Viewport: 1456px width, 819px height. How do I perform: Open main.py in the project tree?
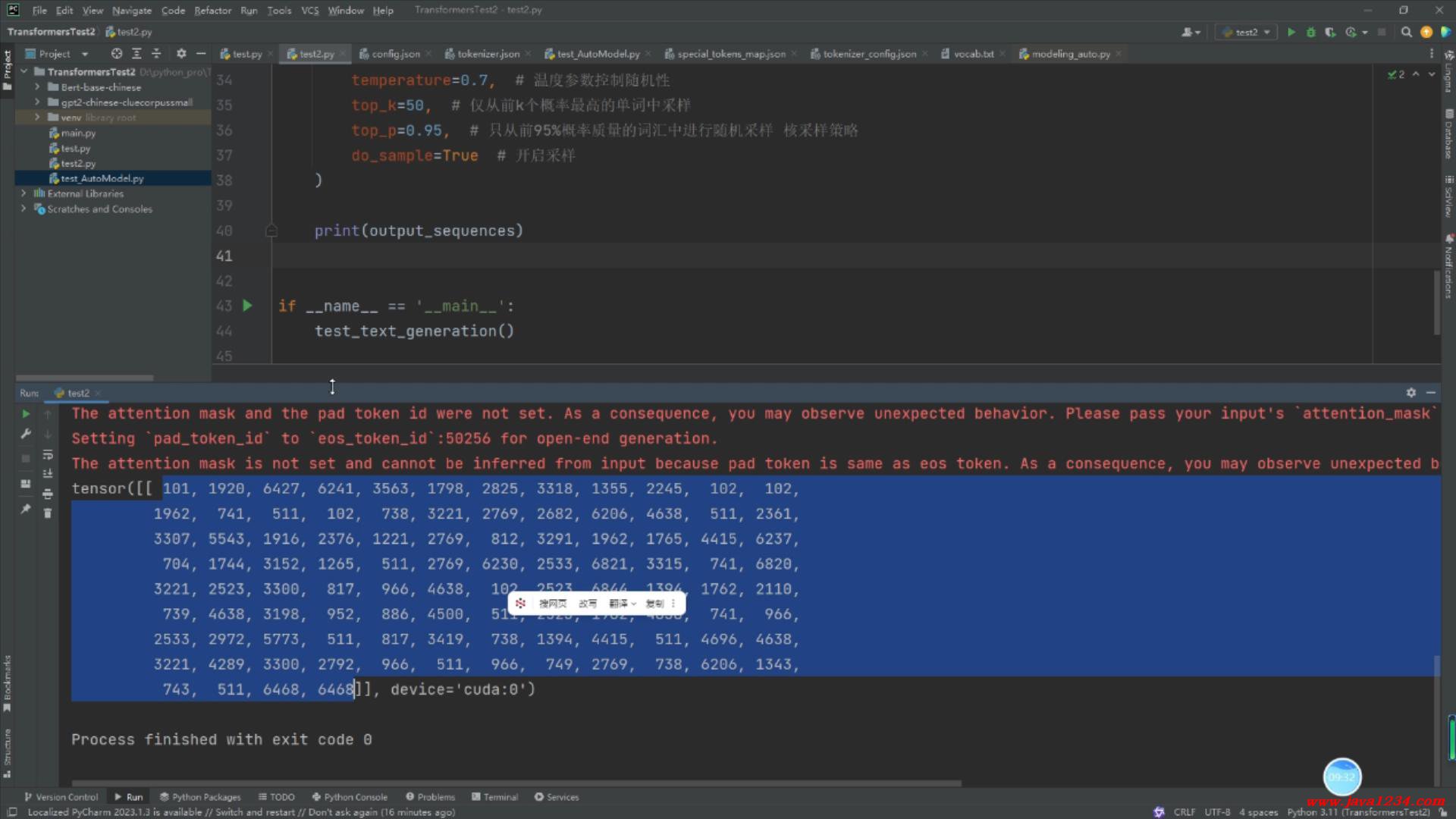pos(78,133)
